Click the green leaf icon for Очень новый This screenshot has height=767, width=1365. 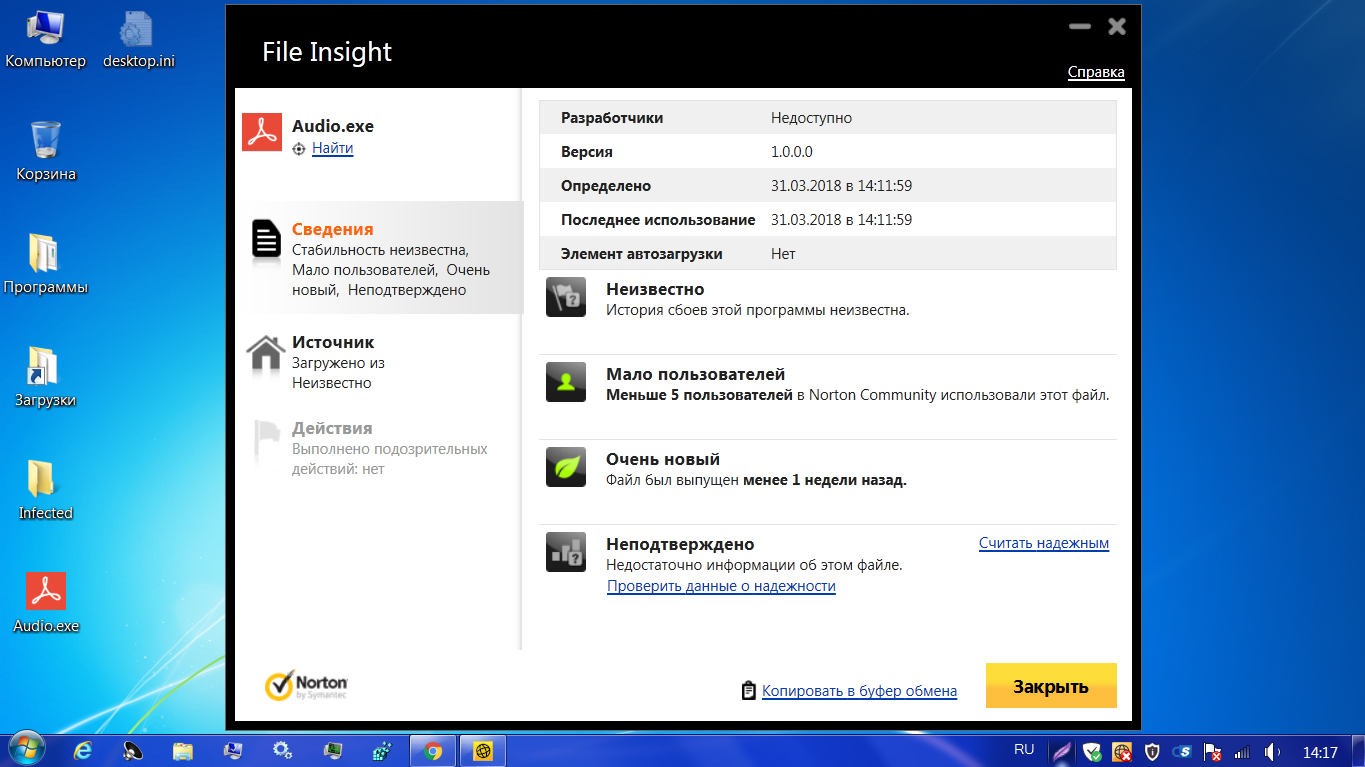coord(566,468)
